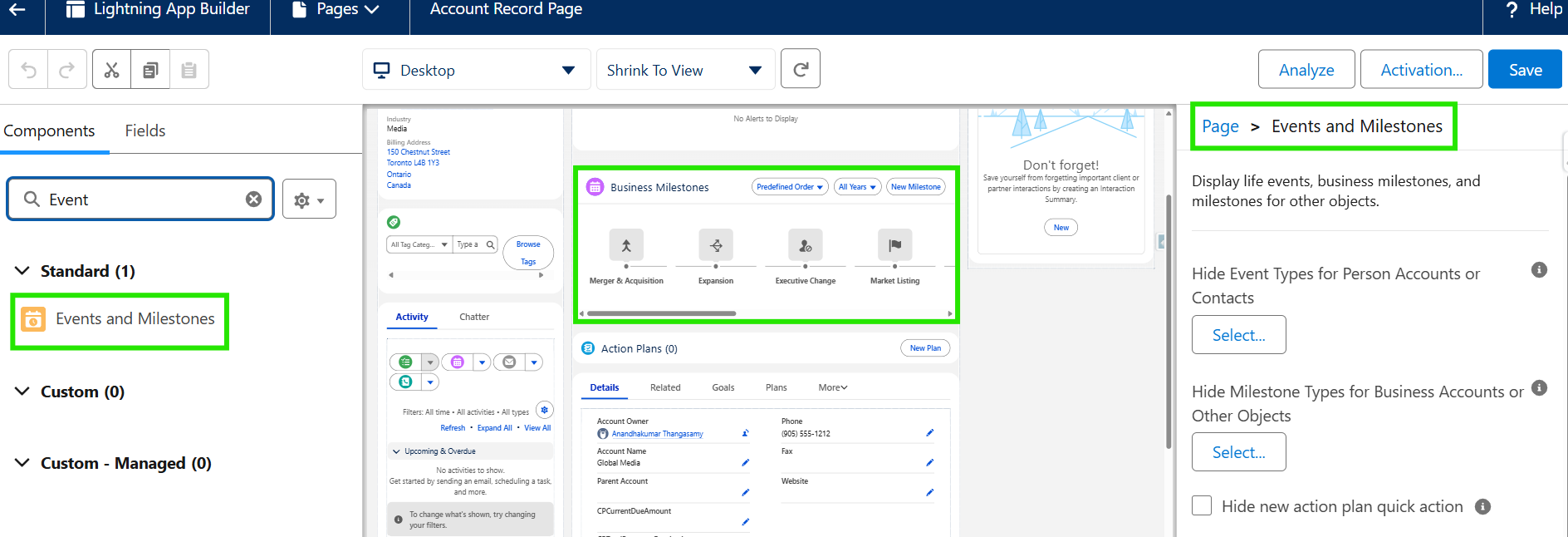Open the Details tab

pos(605,387)
